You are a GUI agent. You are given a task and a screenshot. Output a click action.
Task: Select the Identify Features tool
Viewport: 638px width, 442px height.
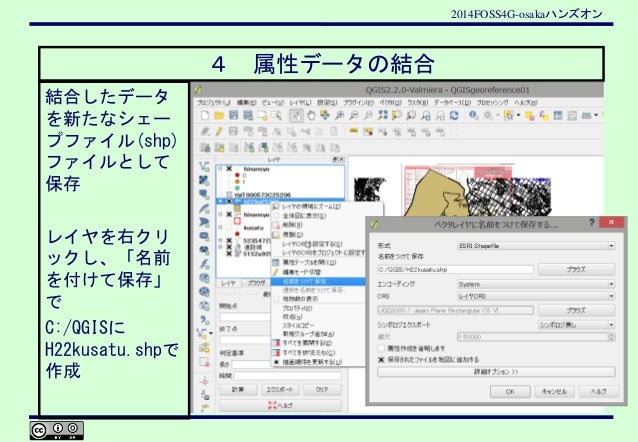pyautogui.click(x=473, y=116)
